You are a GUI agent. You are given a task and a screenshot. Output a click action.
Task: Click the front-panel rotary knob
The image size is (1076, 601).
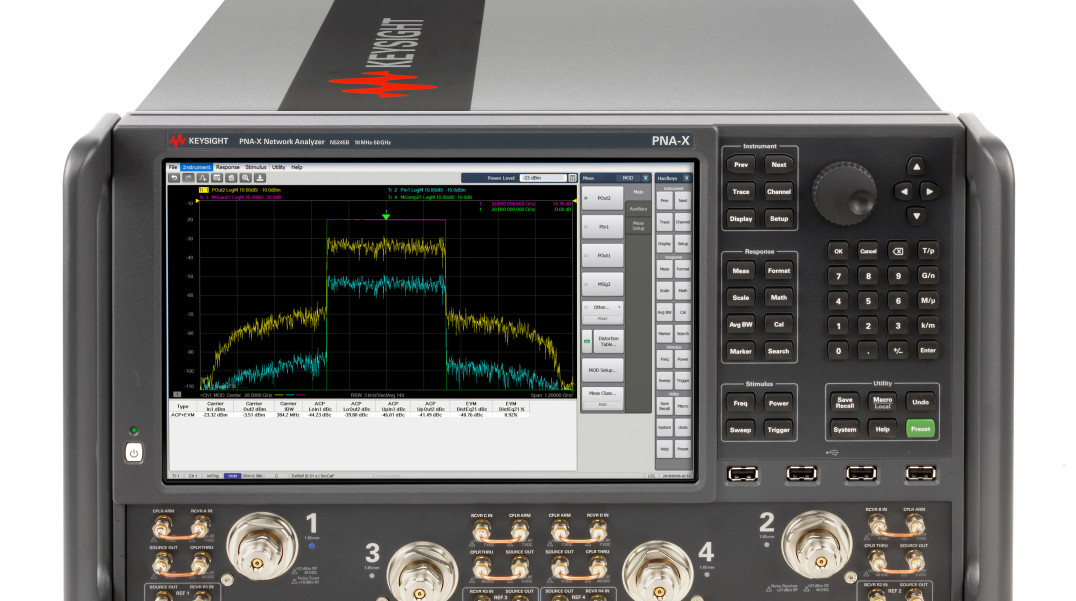(x=844, y=193)
